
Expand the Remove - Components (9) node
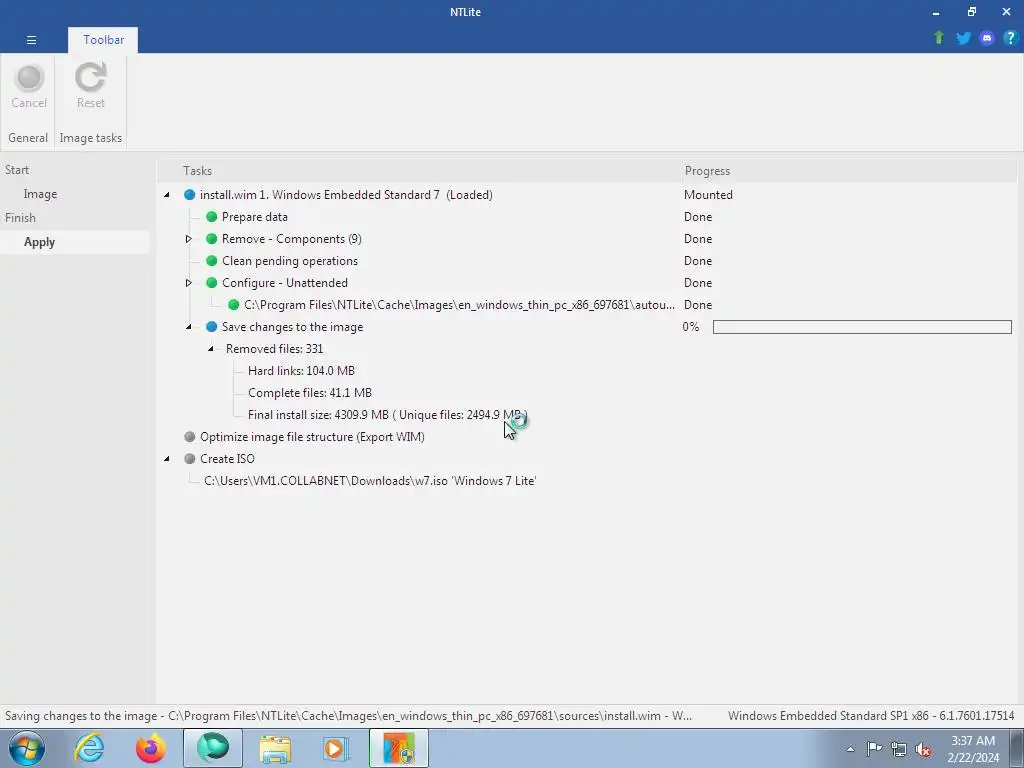click(x=189, y=239)
